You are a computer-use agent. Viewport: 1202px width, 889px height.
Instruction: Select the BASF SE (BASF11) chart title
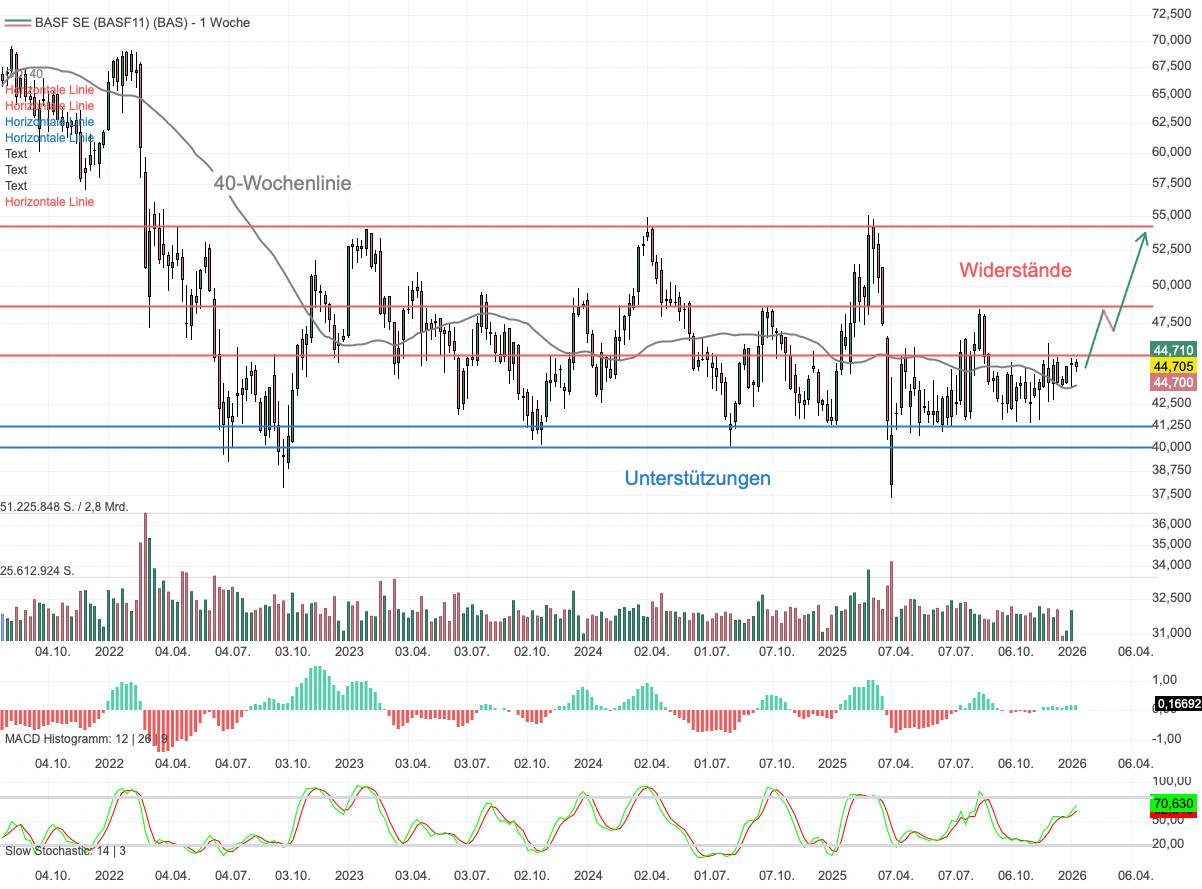142,22
